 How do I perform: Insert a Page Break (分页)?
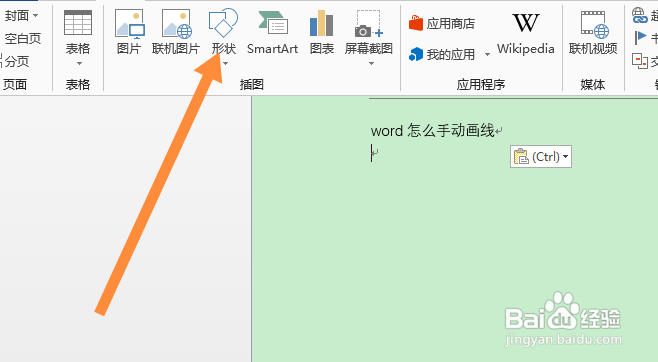(16, 61)
